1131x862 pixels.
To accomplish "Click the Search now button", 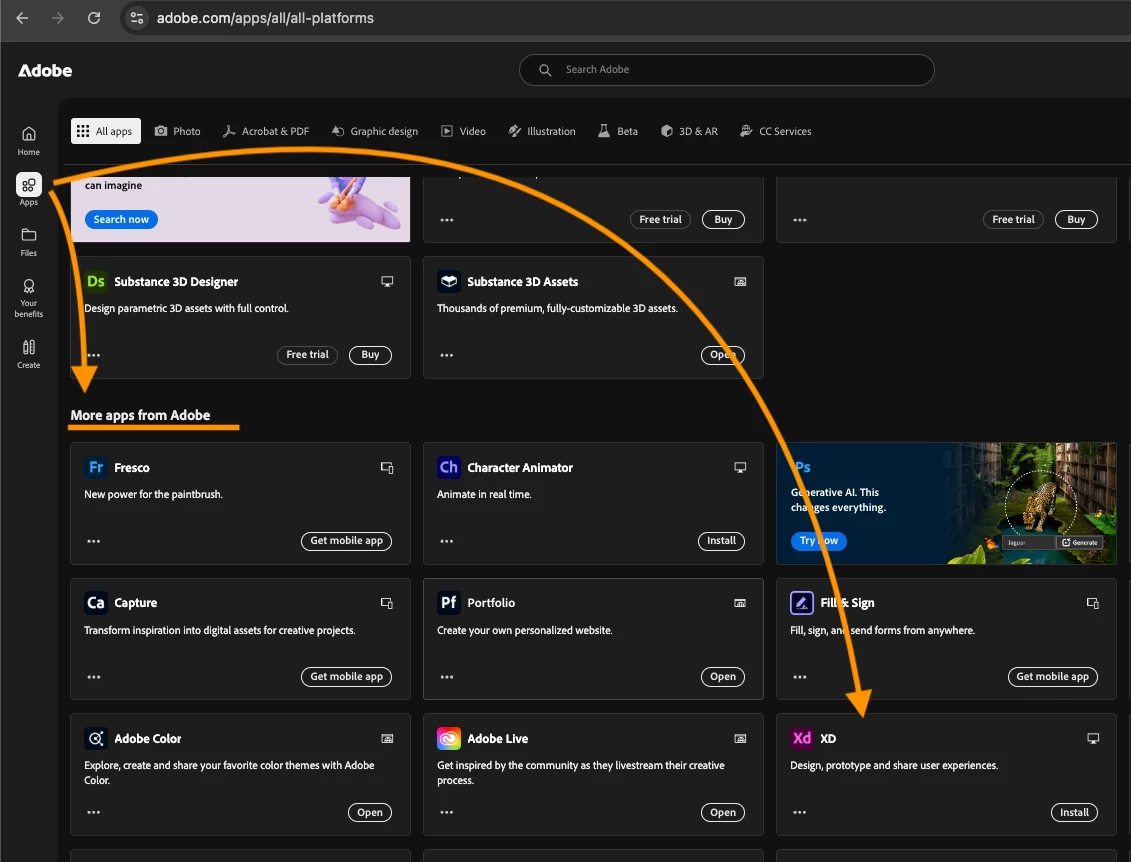I will [121, 219].
